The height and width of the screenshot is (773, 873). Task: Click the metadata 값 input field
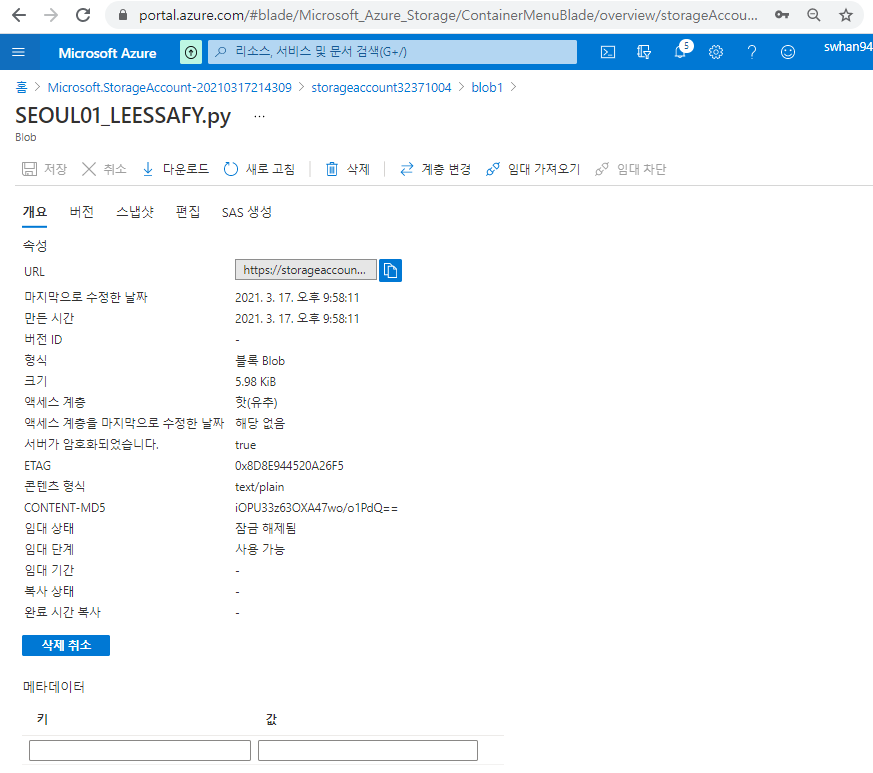click(x=368, y=750)
